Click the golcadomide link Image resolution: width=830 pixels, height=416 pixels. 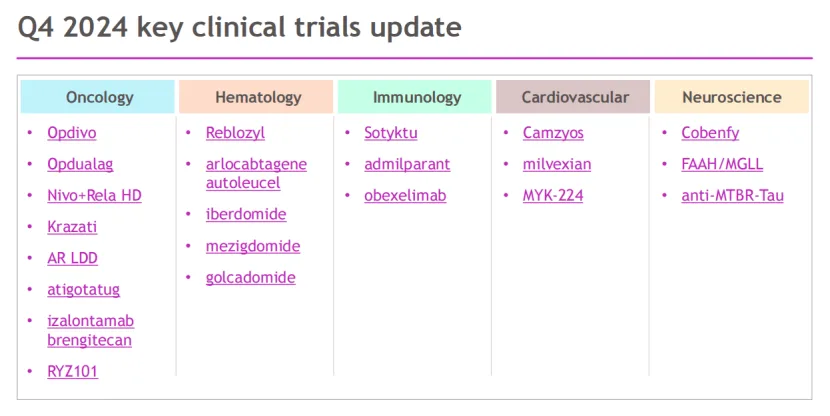[x=250, y=277]
